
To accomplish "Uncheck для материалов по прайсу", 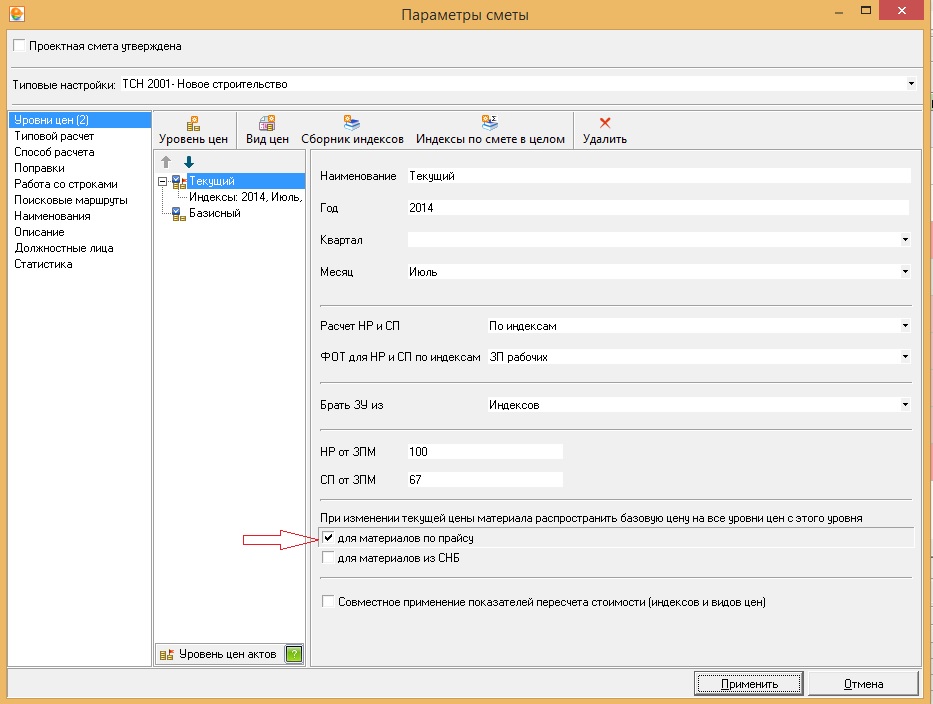I will pos(328,539).
